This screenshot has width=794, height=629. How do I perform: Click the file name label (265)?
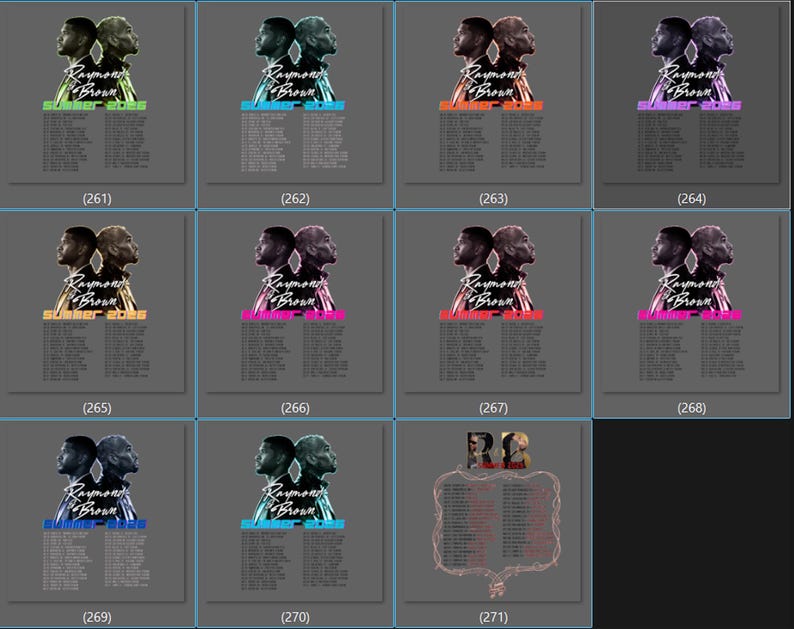pos(97,408)
